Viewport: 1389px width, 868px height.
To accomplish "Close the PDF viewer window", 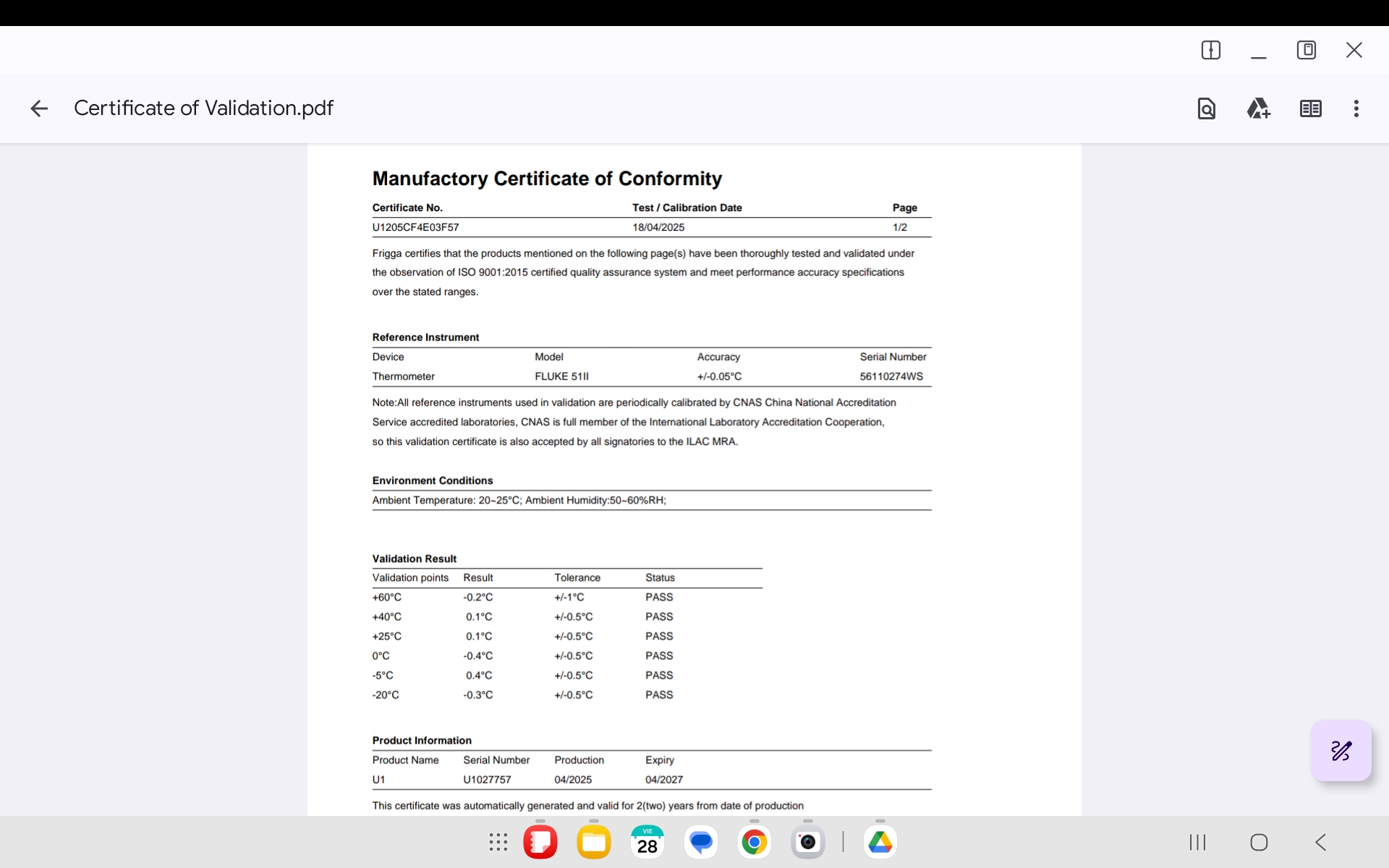I will pyautogui.click(x=1354, y=50).
